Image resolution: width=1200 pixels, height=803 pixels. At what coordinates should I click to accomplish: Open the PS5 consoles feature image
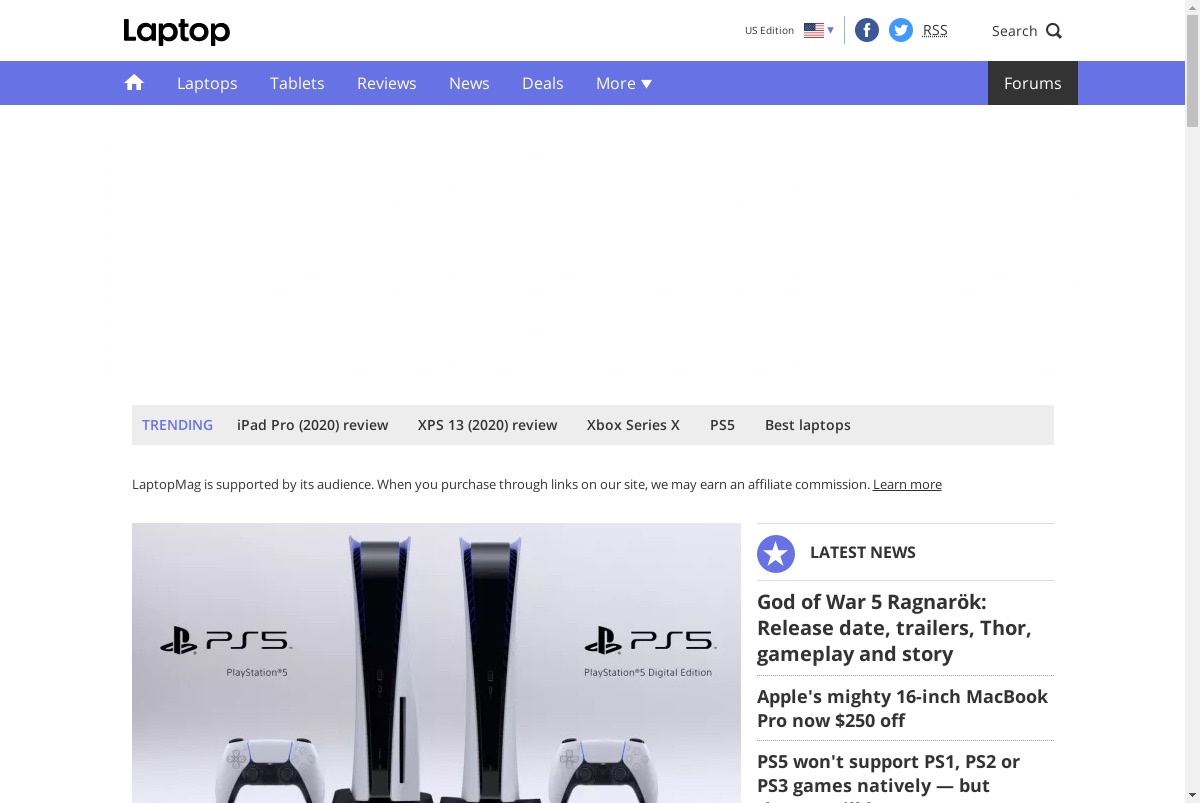[436, 663]
